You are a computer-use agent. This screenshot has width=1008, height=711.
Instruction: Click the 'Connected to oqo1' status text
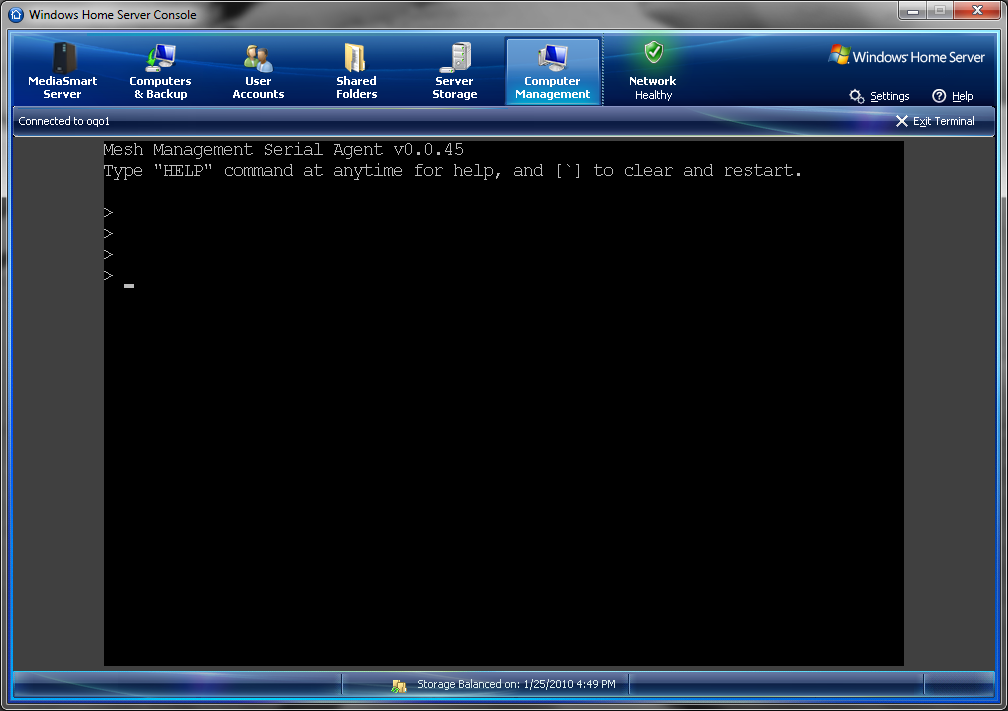pyautogui.click(x=64, y=121)
